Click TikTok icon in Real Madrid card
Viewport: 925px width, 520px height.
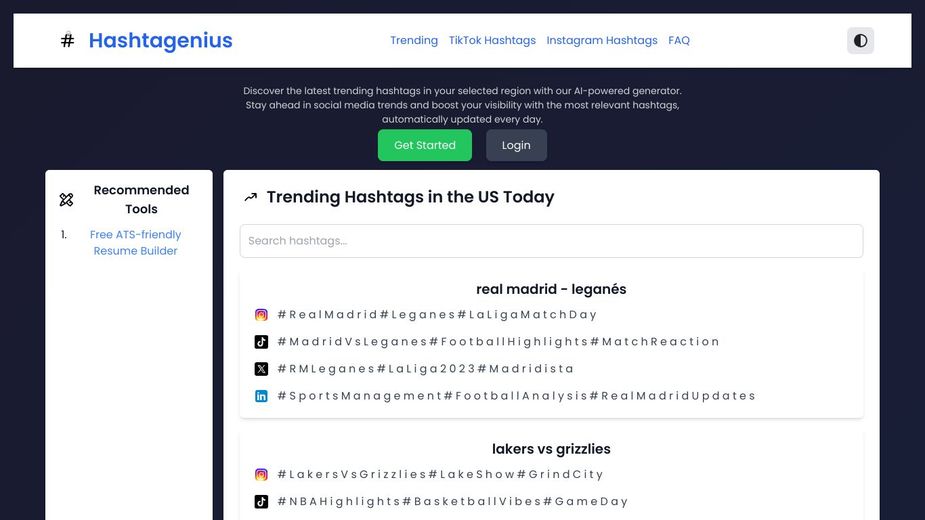[x=261, y=342]
